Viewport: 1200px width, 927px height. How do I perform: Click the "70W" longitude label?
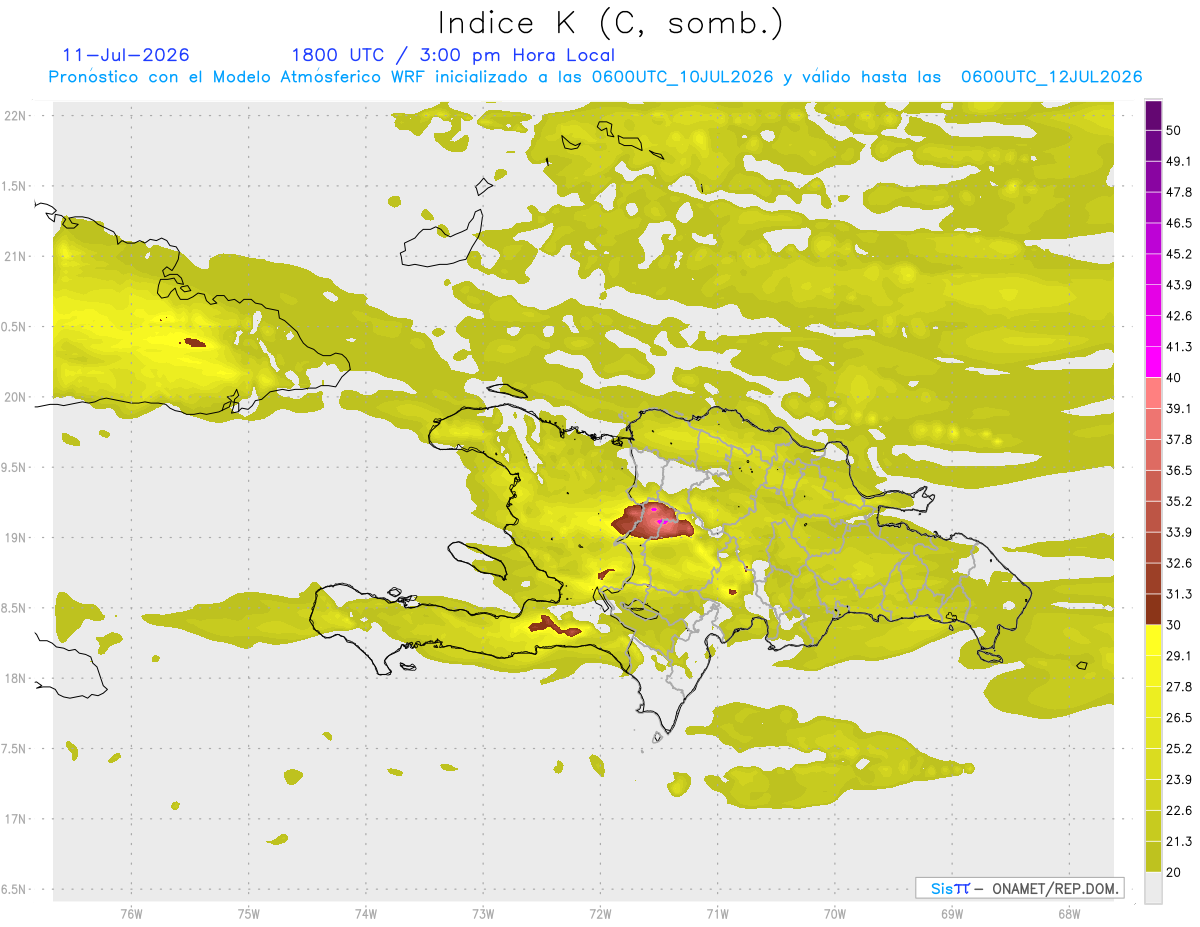click(835, 913)
